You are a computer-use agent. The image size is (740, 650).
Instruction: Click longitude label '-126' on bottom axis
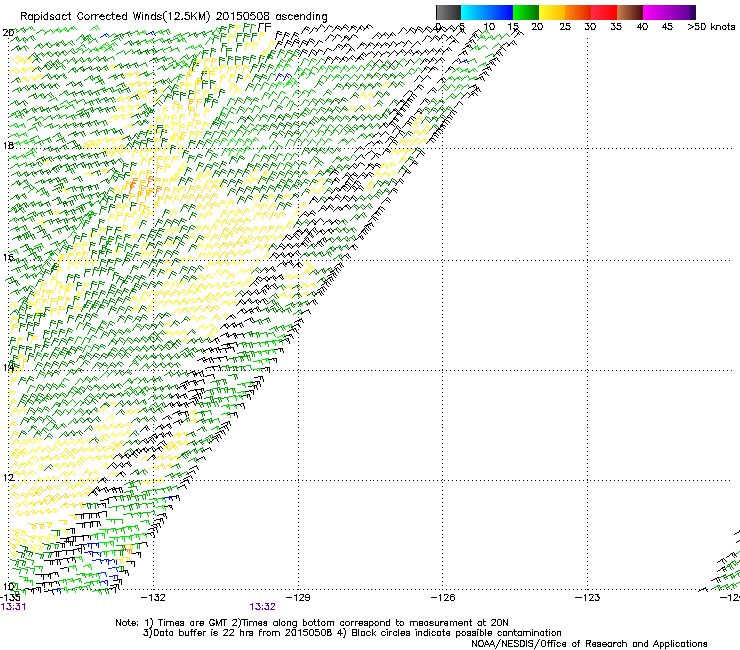[443, 598]
